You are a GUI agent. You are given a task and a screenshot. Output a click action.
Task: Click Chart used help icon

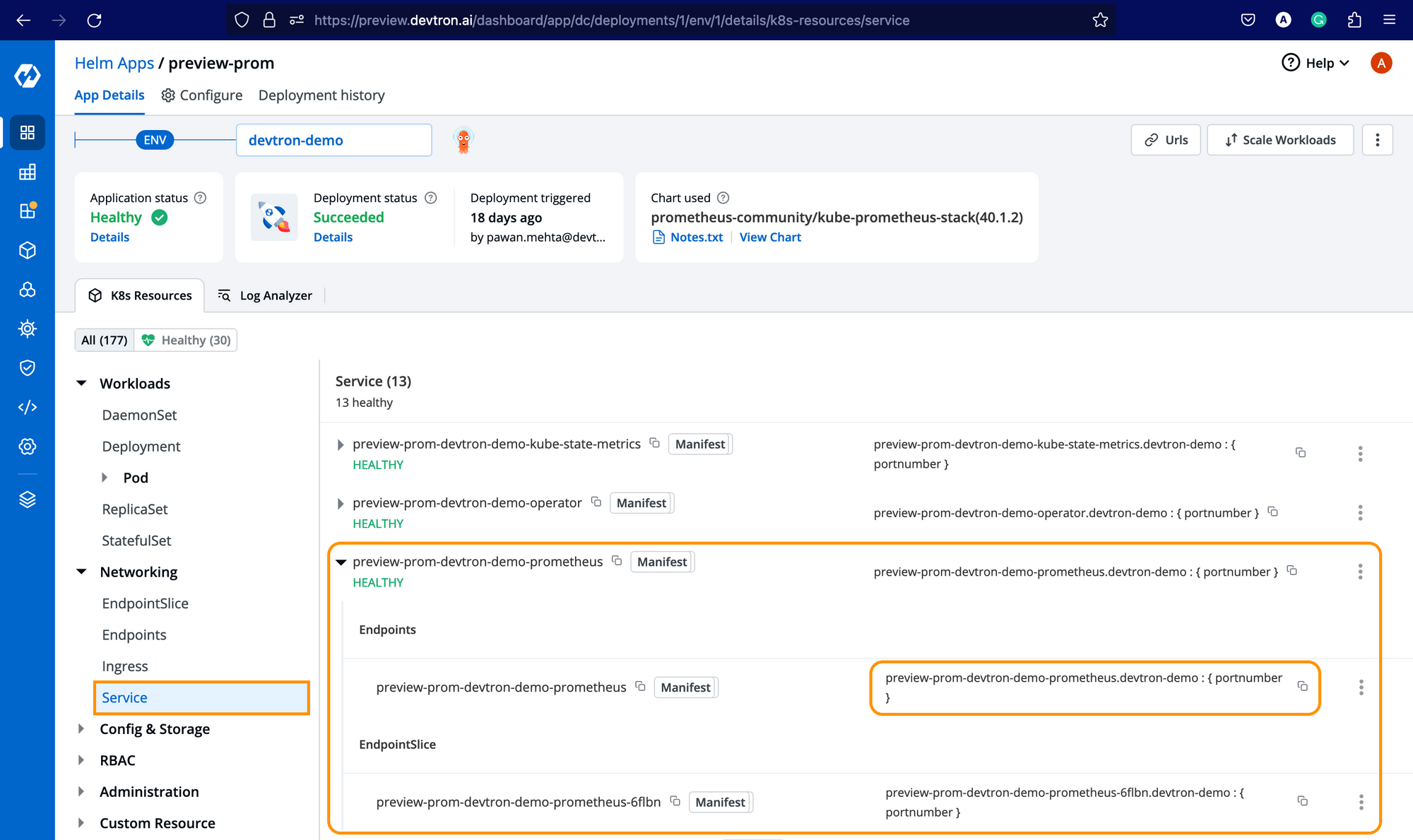coord(723,198)
